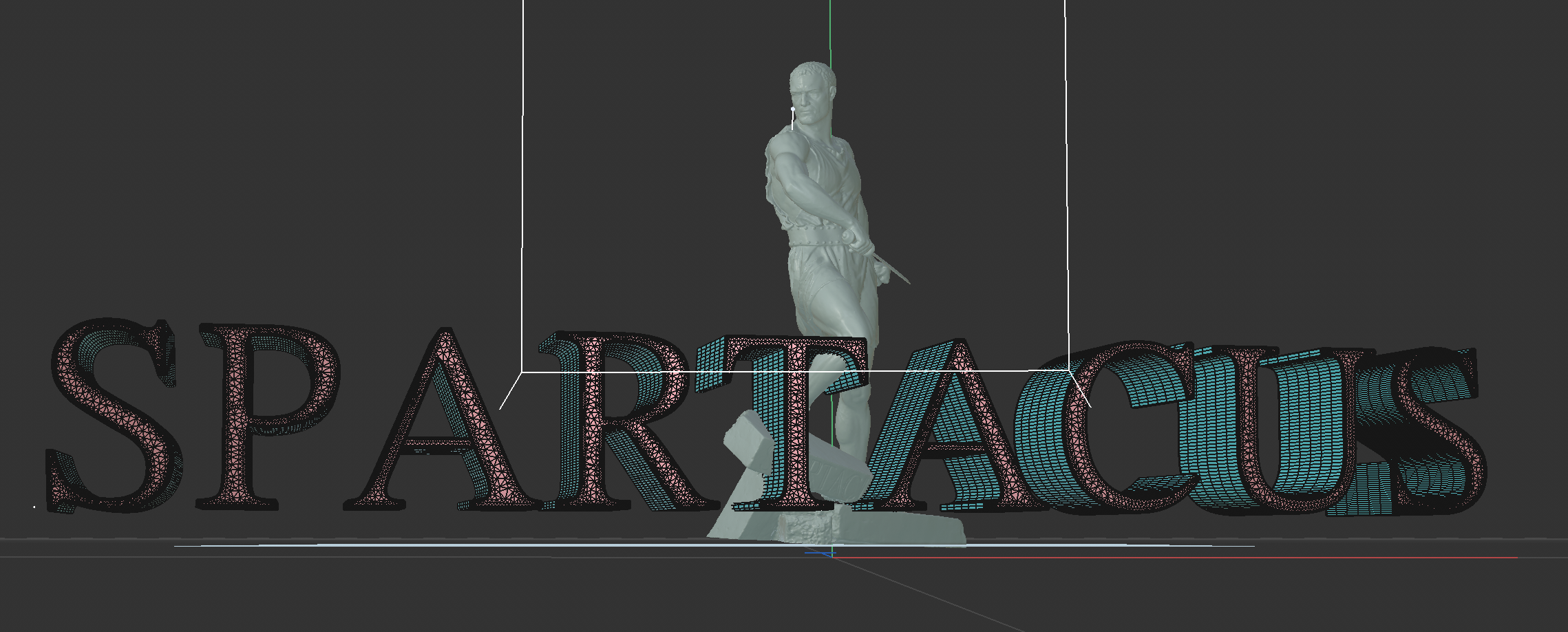Click the white control point beside the statue's face
The width and height of the screenshot is (1568, 632).
793,109
